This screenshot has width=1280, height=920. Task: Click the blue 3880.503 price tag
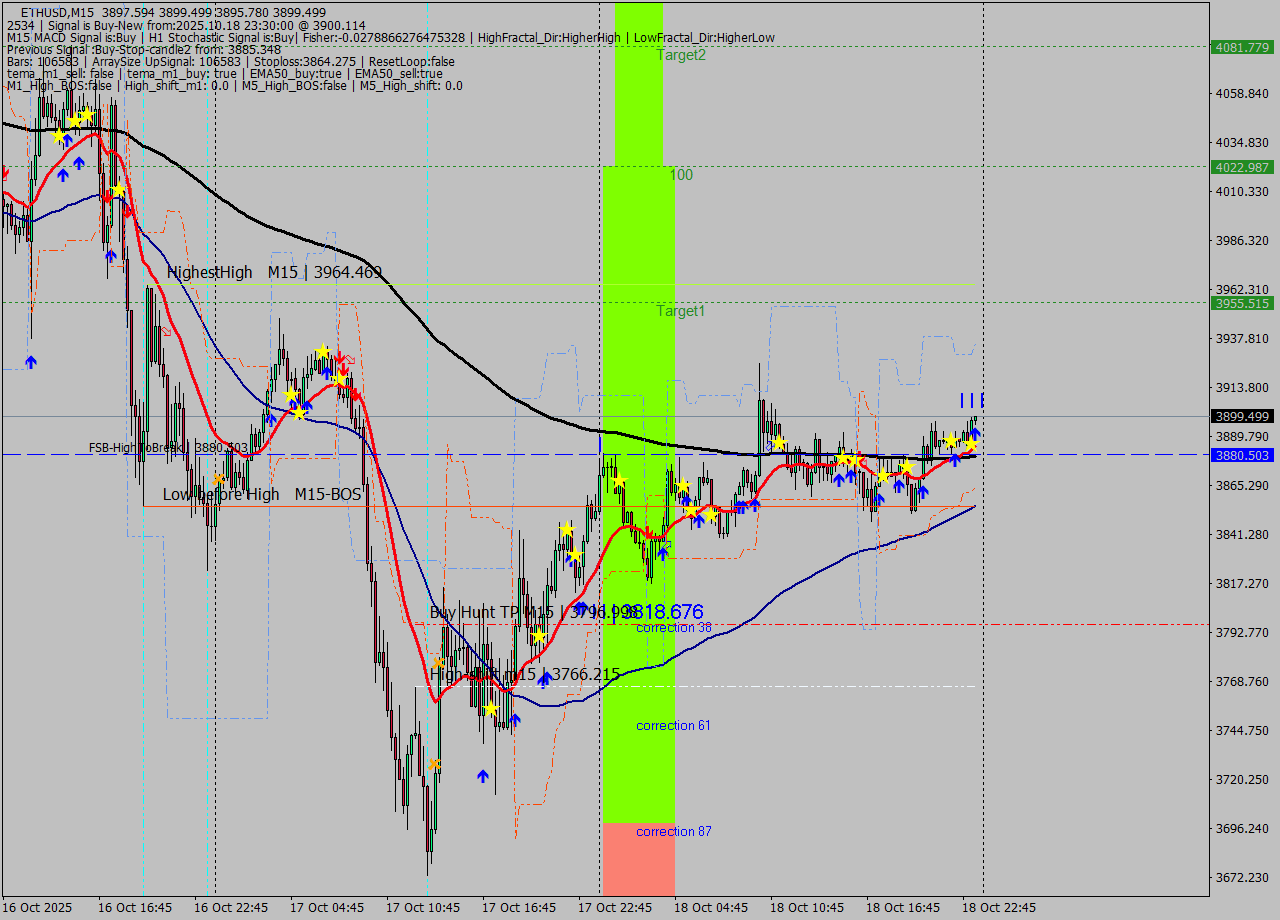[1241, 455]
